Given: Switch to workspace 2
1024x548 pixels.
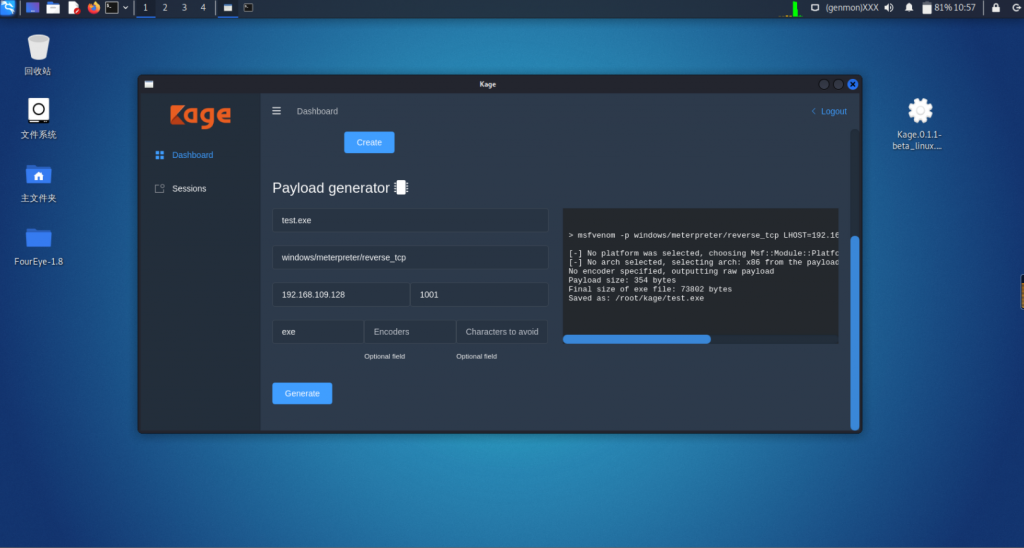Looking at the screenshot, I should tap(165, 8).
